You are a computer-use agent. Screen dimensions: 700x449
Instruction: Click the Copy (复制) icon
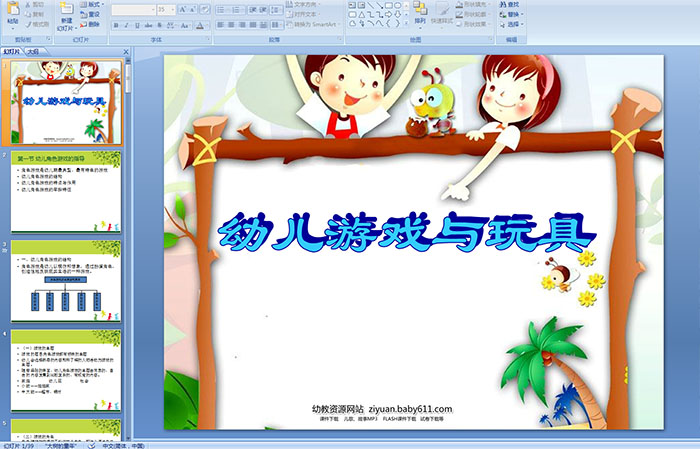pyautogui.click(x=28, y=15)
